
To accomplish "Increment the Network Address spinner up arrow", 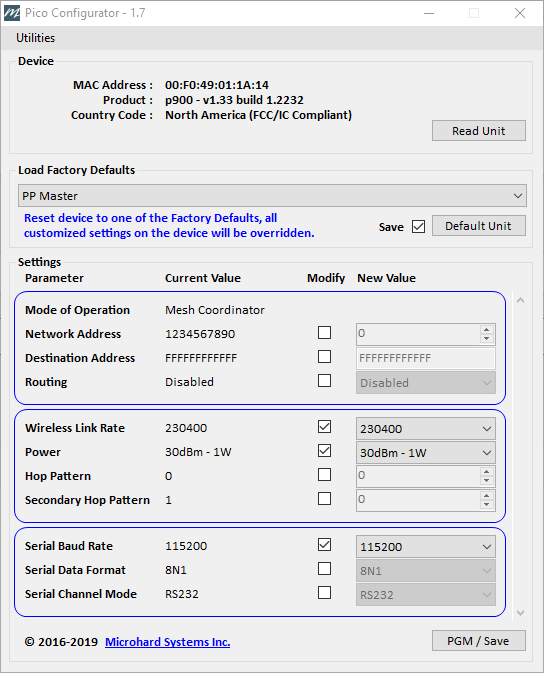I will point(486,330).
